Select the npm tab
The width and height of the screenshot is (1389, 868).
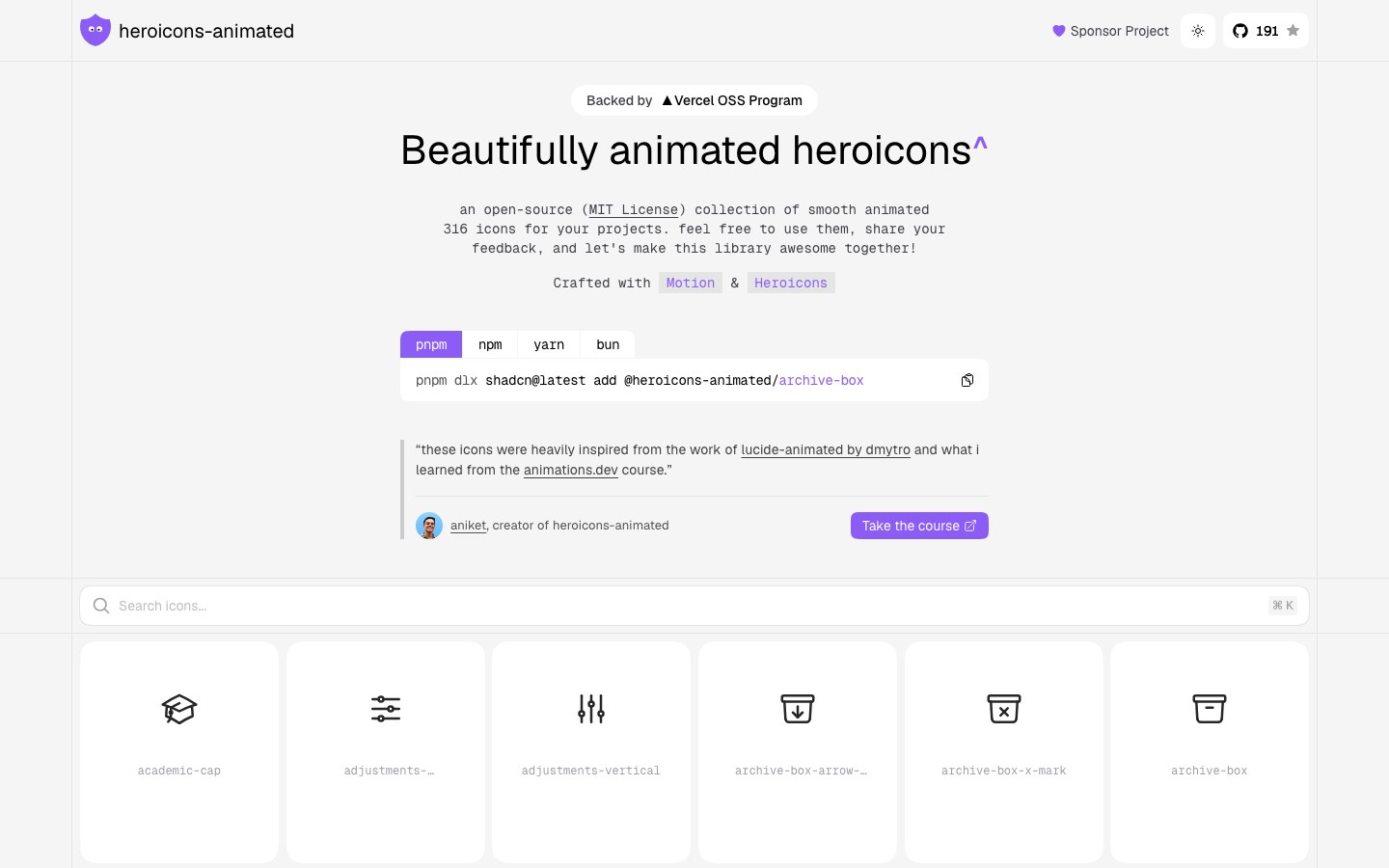(x=490, y=344)
